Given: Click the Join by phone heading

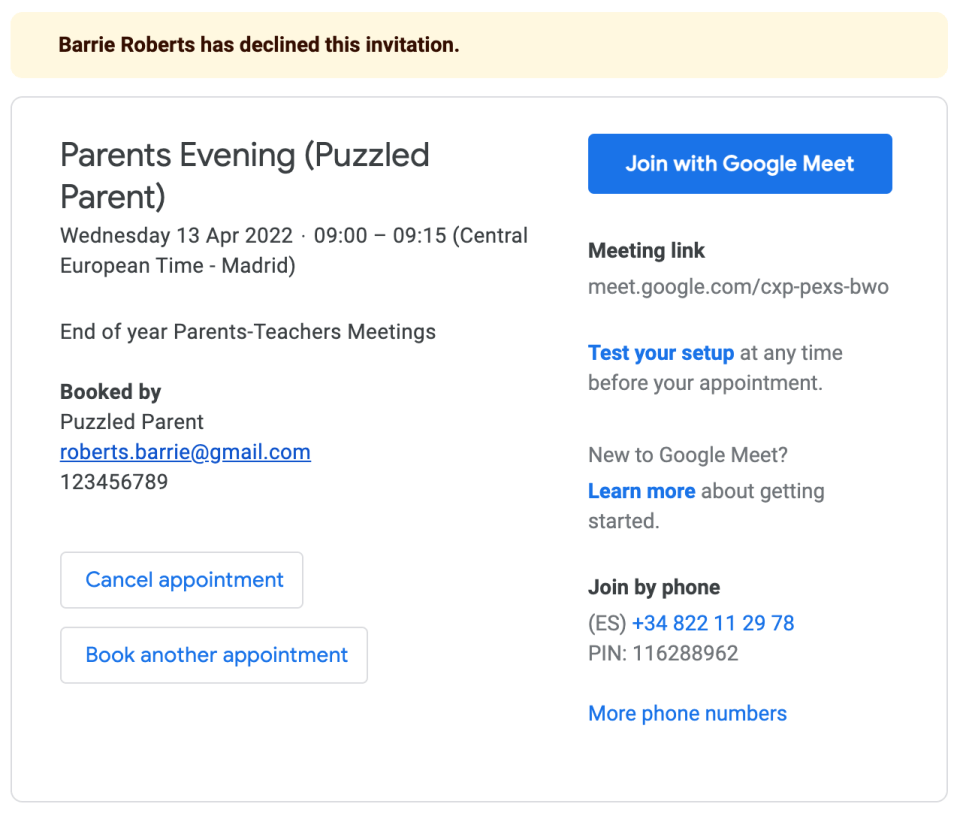Looking at the screenshot, I should [x=654, y=587].
